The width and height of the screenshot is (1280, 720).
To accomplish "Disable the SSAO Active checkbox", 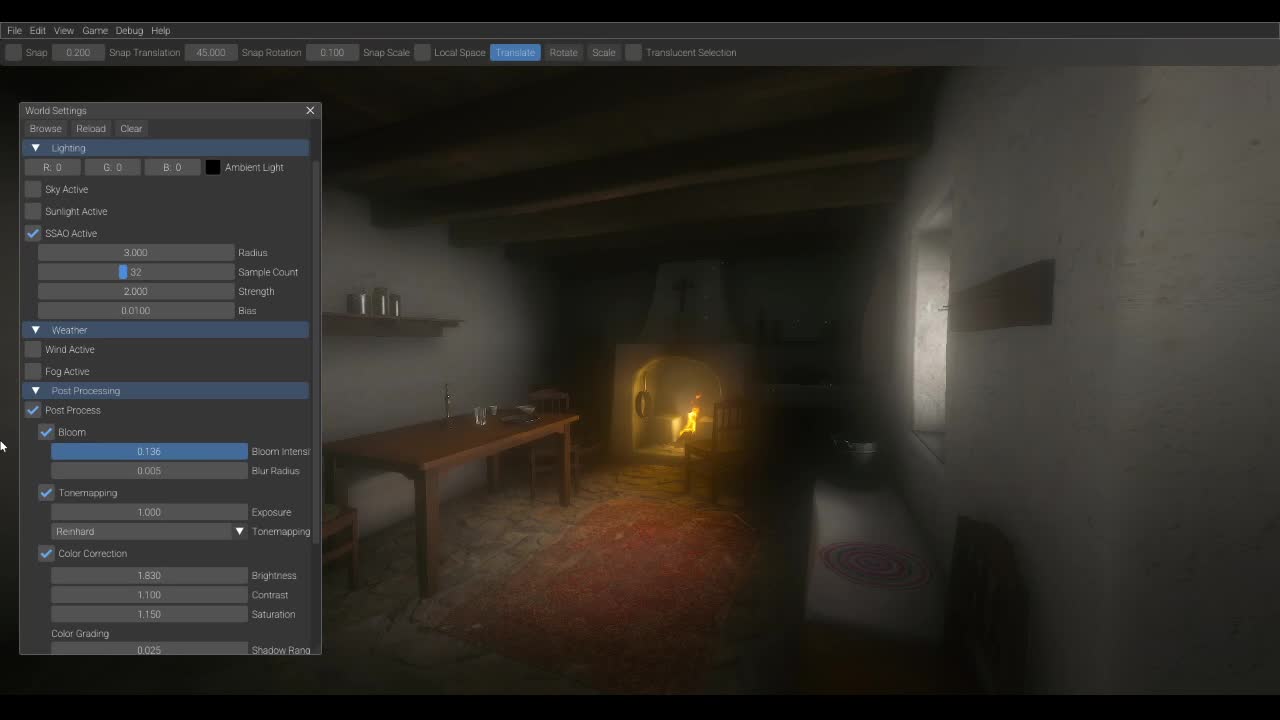I will (x=33, y=234).
